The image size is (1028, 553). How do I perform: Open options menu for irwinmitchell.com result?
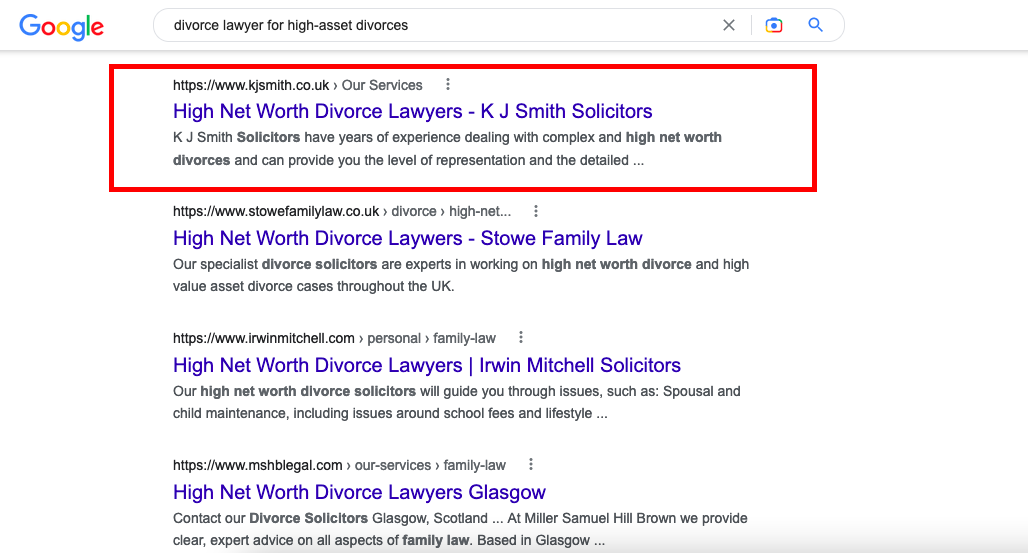[x=521, y=338]
